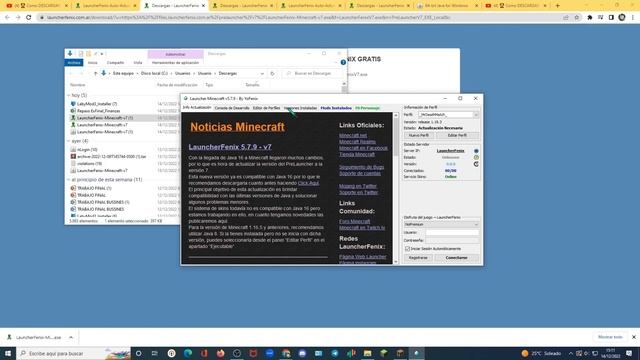Screen dimensions: 640x360
Task: Open Telegram from the taskbar
Action: click(x=335, y=353)
